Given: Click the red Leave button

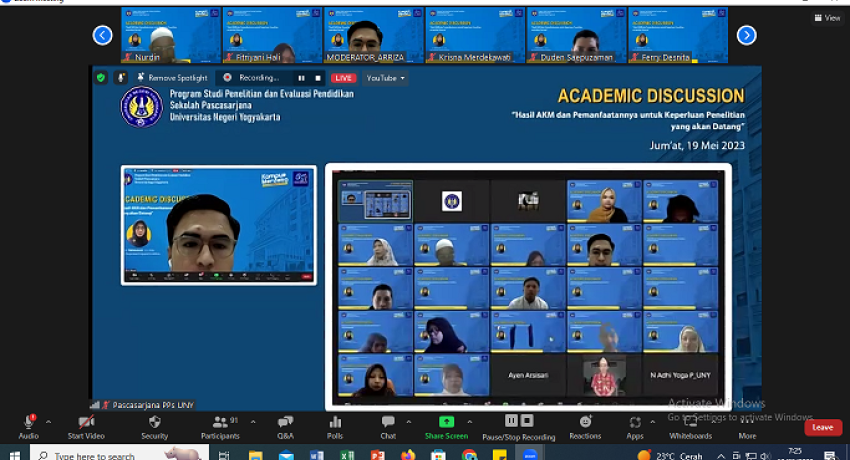Looking at the screenshot, I should [x=822, y=427].
